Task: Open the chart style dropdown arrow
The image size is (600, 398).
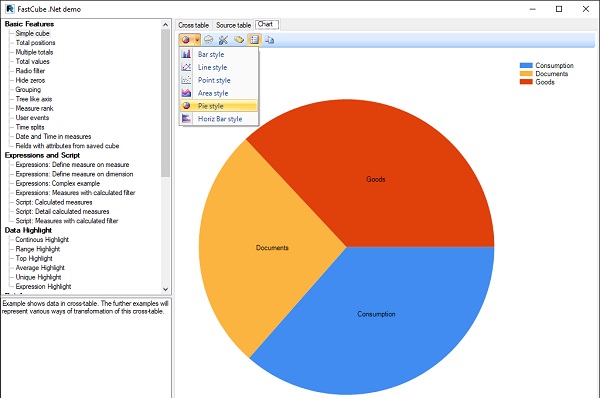Action: click(x=197, y=40)
